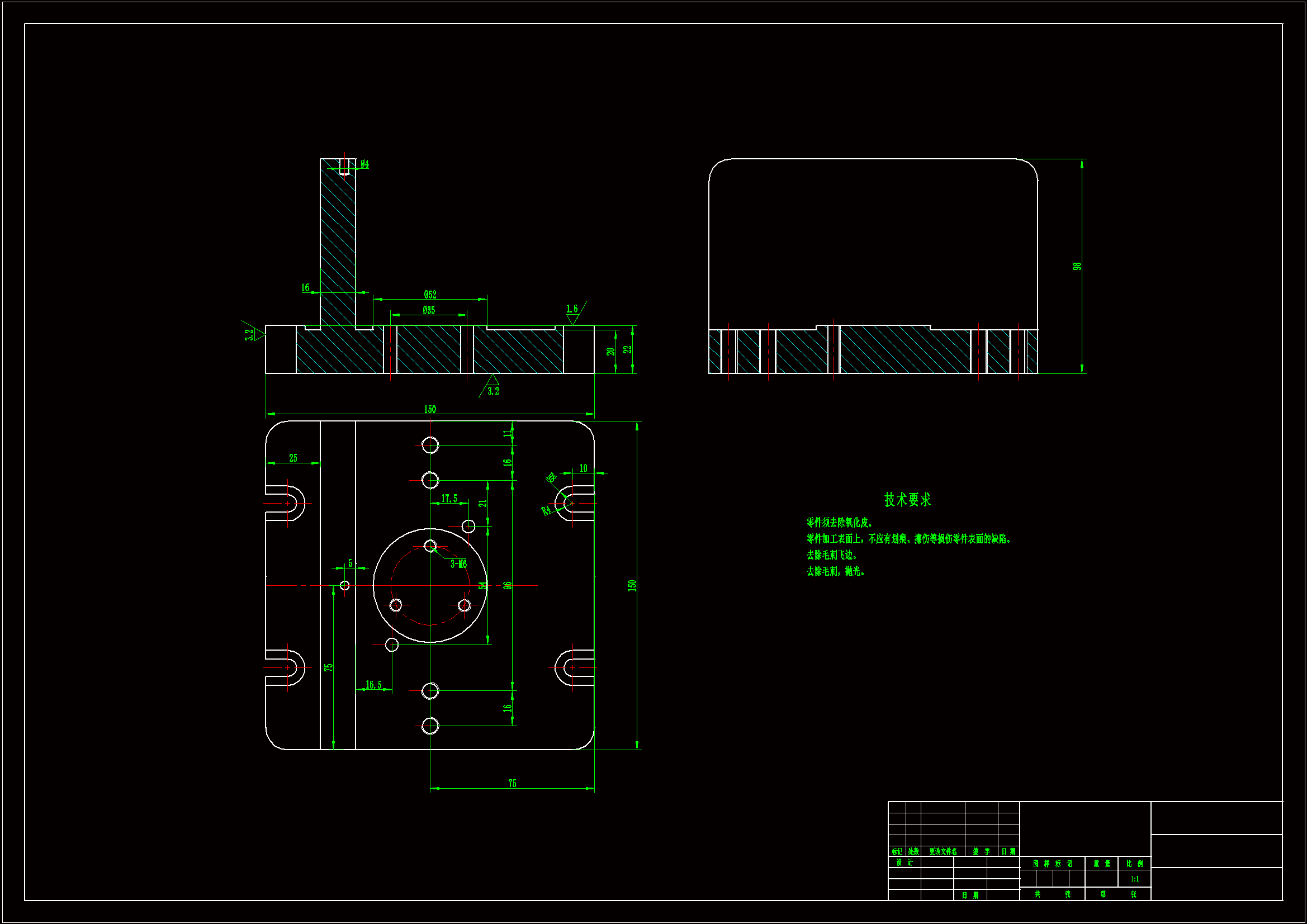Viewport: 1307px width, 924px height.
Task: Click the Ø35 diameter dimension label
Action: pyautogui.click(x=429, y=310)
